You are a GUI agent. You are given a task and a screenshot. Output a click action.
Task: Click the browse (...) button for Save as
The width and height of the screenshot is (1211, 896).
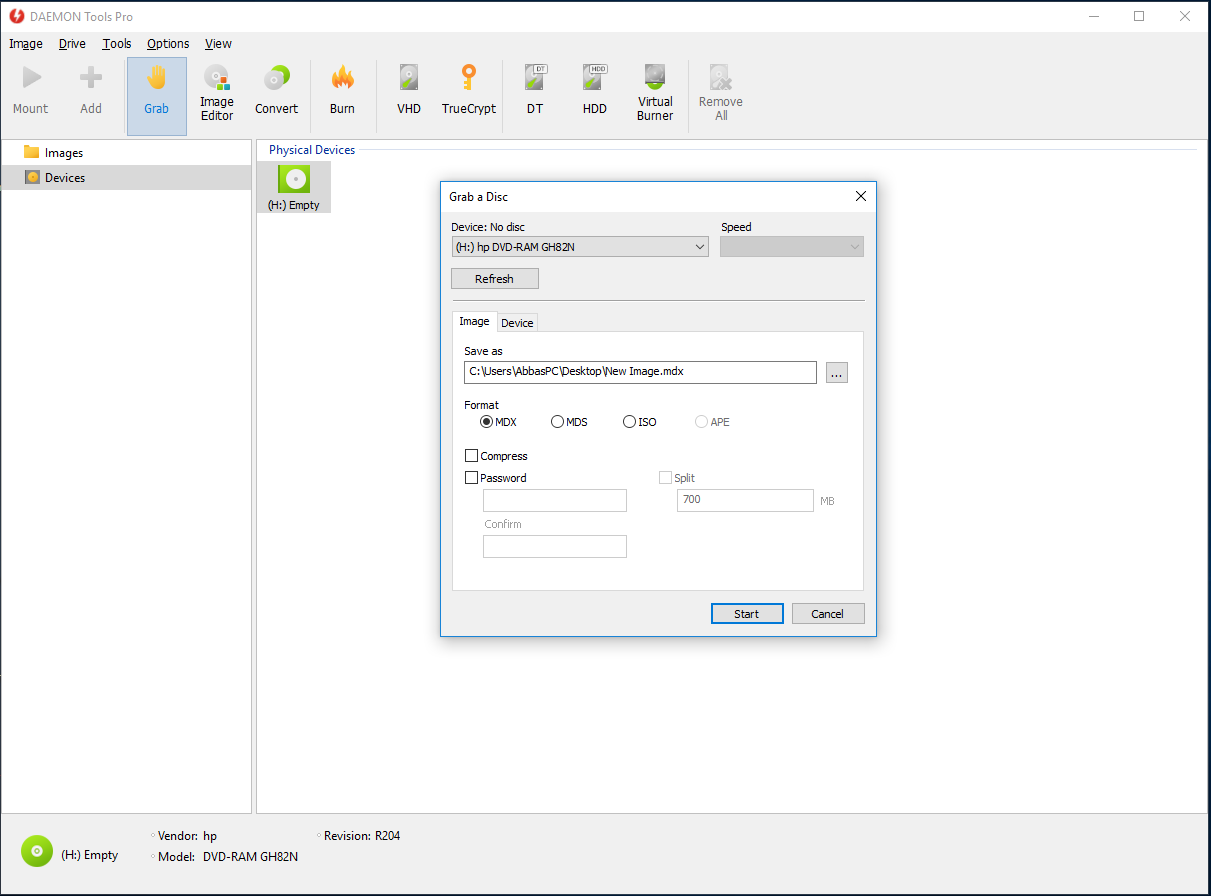(x=837, y=372)
